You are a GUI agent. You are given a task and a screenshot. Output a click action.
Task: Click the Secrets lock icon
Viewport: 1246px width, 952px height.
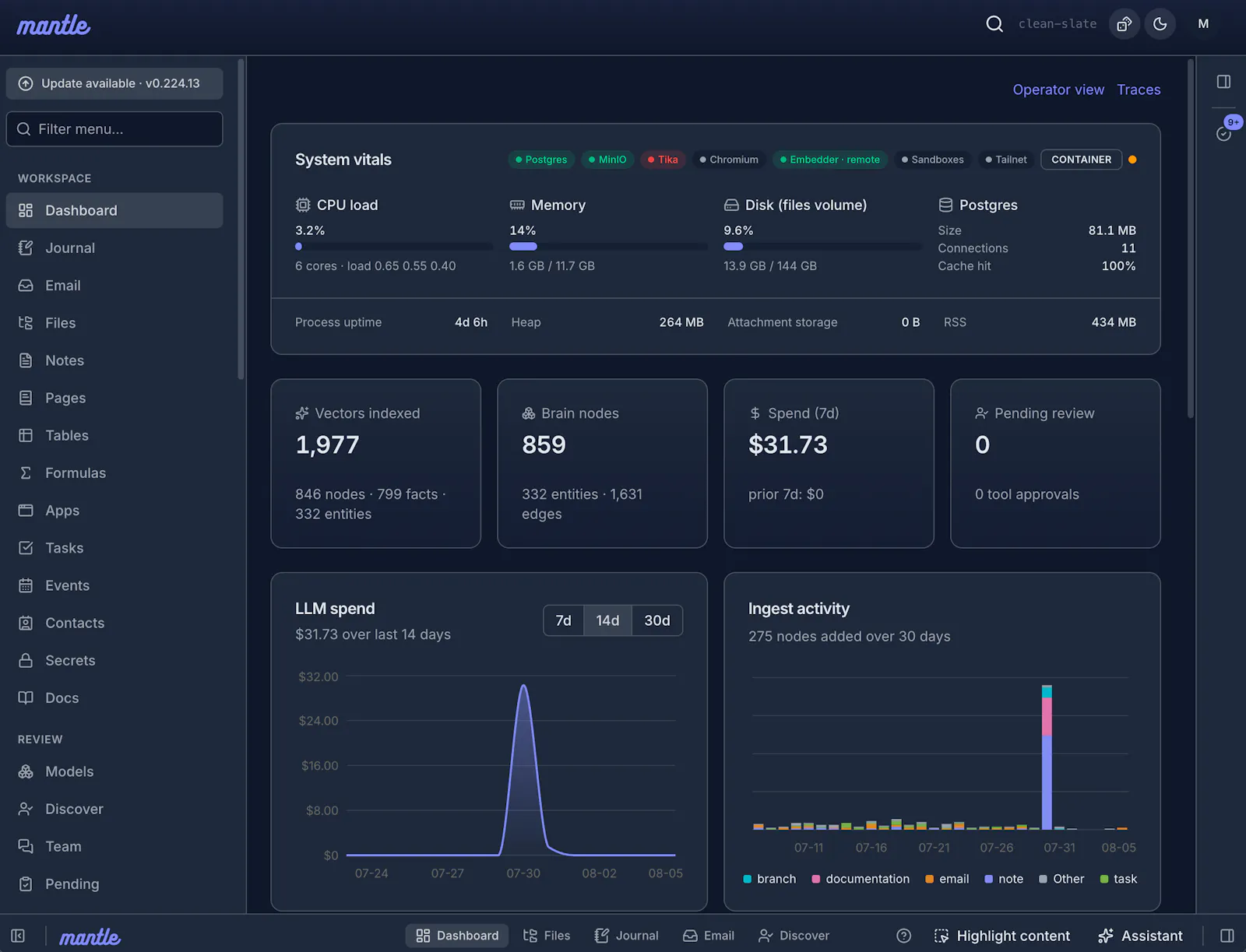pos(26,660)
